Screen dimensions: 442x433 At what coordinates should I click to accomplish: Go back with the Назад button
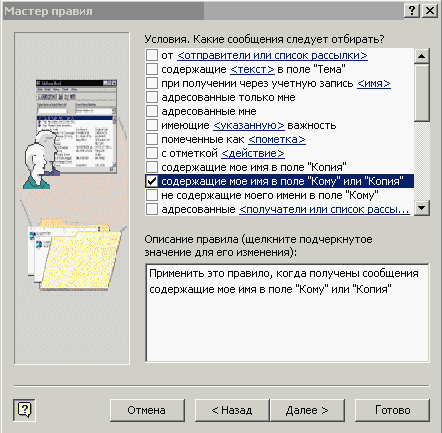tap(232, 410)
